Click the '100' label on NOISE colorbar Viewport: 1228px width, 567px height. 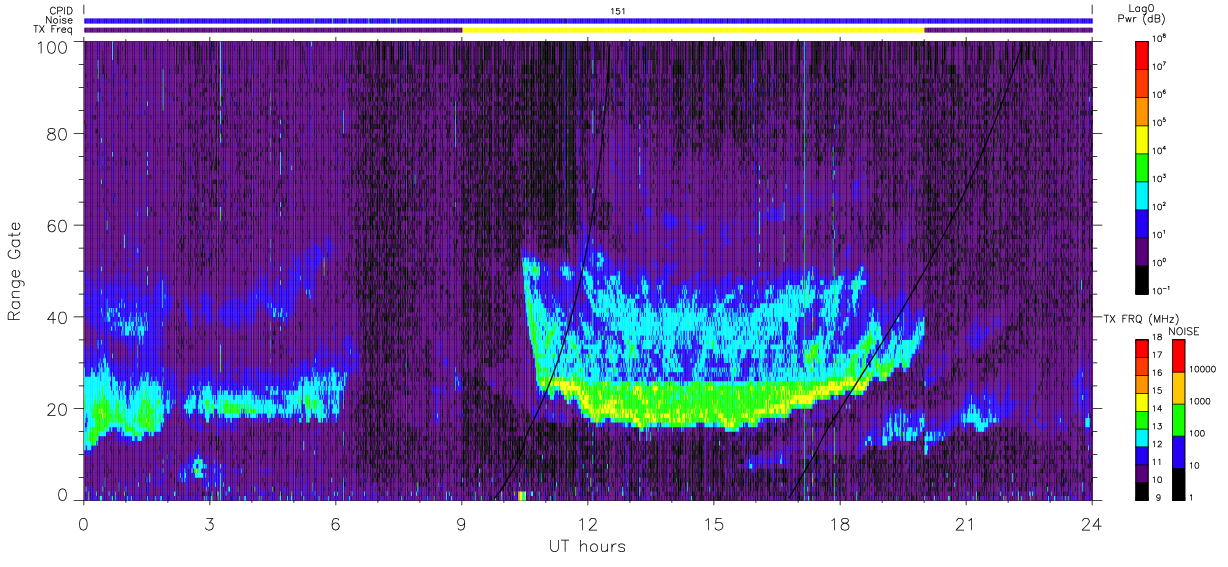(1198, 434)
